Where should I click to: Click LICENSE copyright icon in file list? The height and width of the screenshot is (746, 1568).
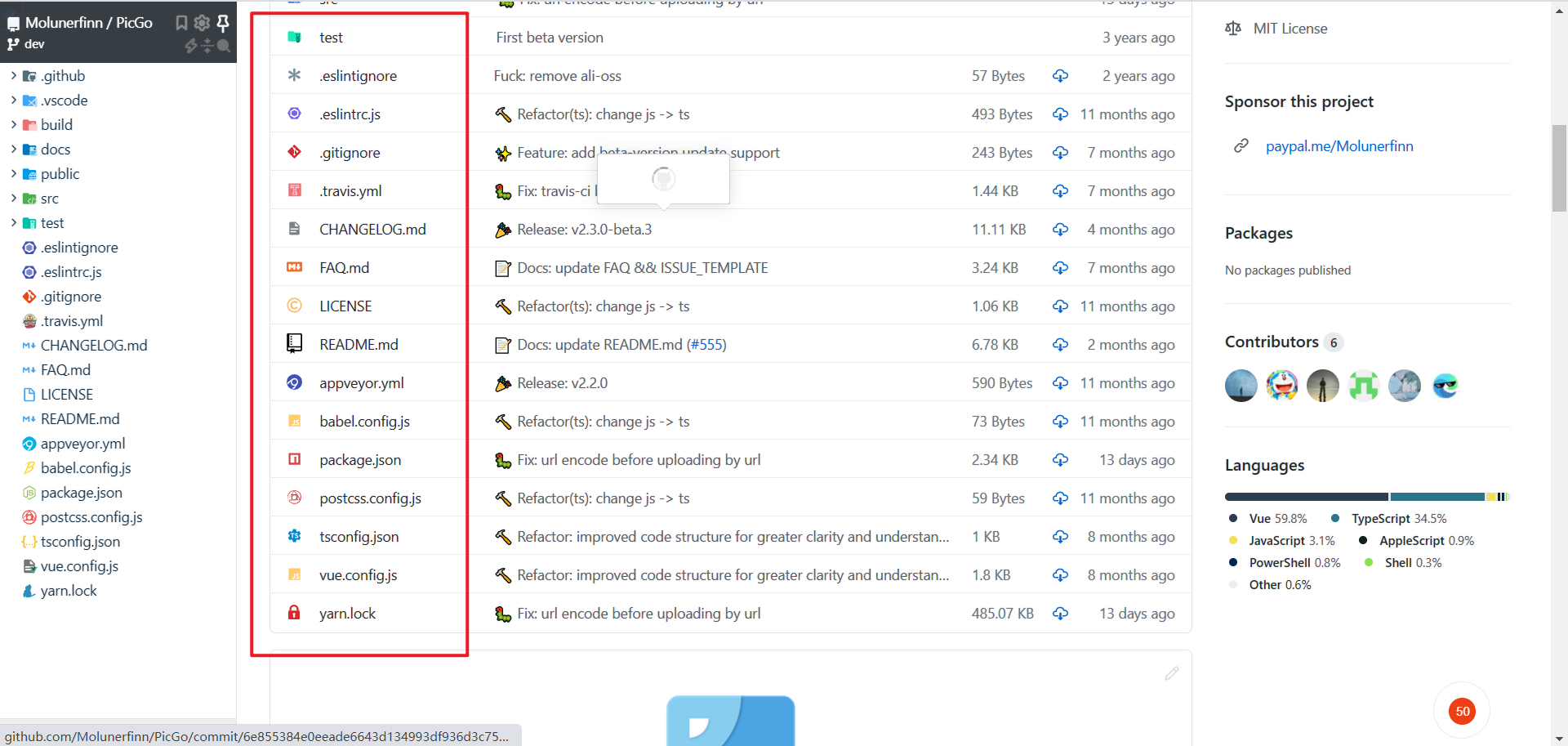click(295, 306)
